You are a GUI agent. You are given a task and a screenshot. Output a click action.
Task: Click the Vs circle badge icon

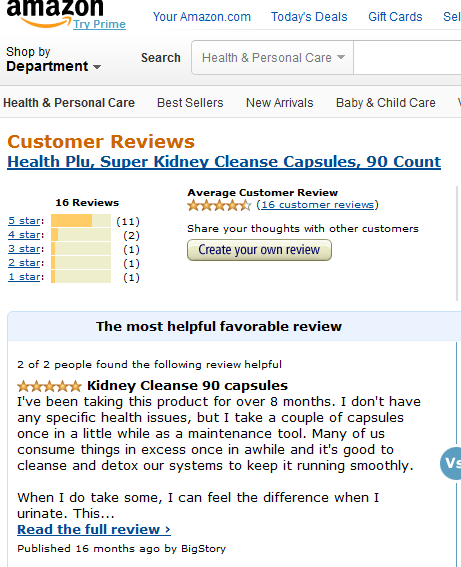pos(451,463)
